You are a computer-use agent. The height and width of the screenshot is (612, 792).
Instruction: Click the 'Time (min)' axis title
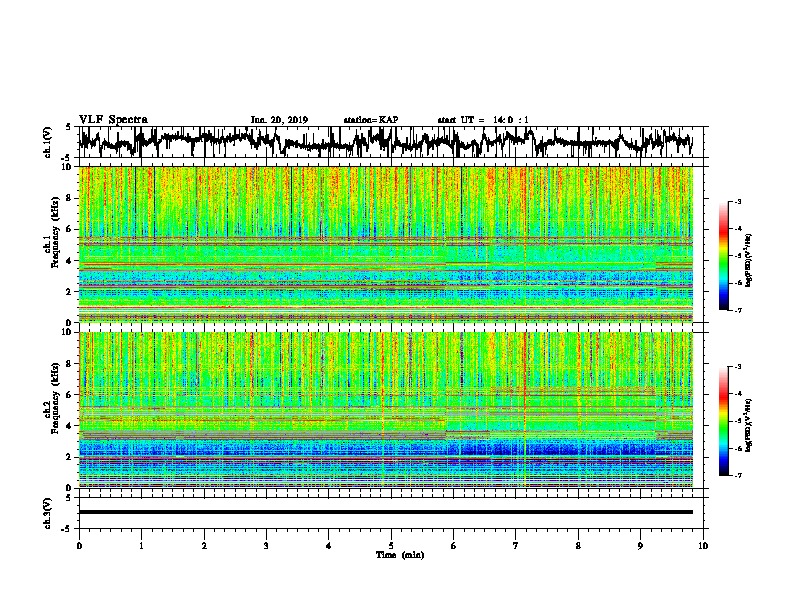point(400,555)
